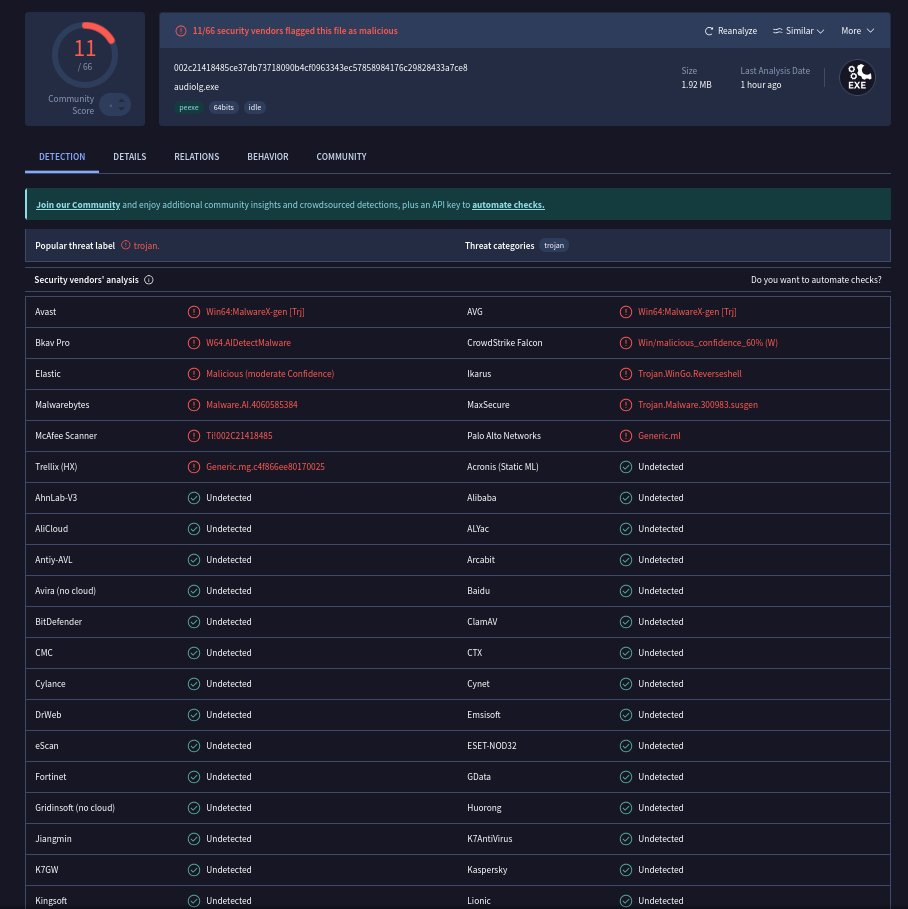Viewport: 908px width, 909px height.
Task: Click the idle tag
Action: 255,107
